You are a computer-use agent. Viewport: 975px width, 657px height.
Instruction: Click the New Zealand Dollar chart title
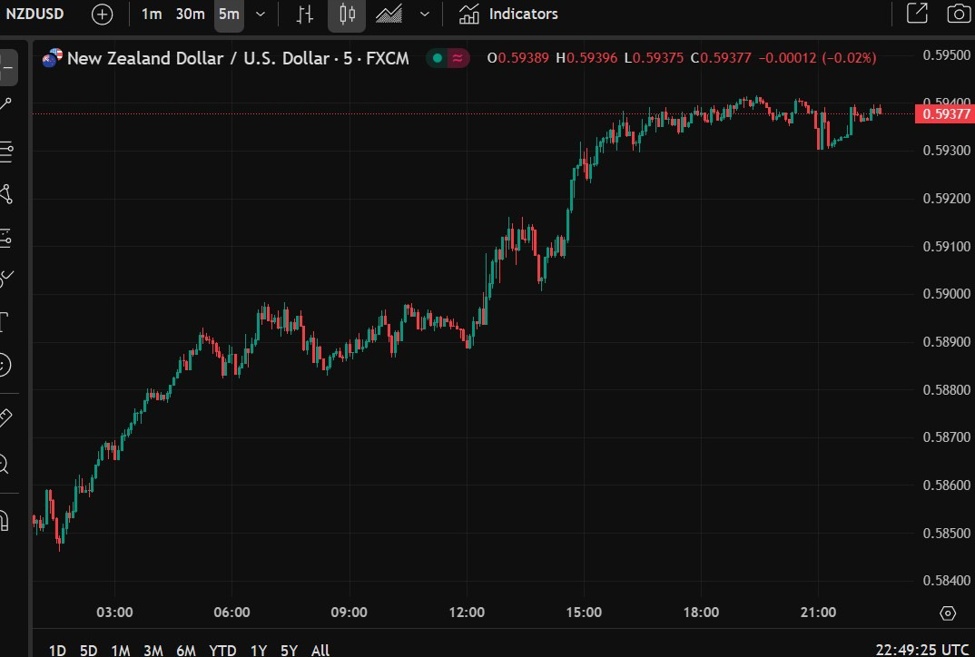pyautogui.click(x=237, y=58)
